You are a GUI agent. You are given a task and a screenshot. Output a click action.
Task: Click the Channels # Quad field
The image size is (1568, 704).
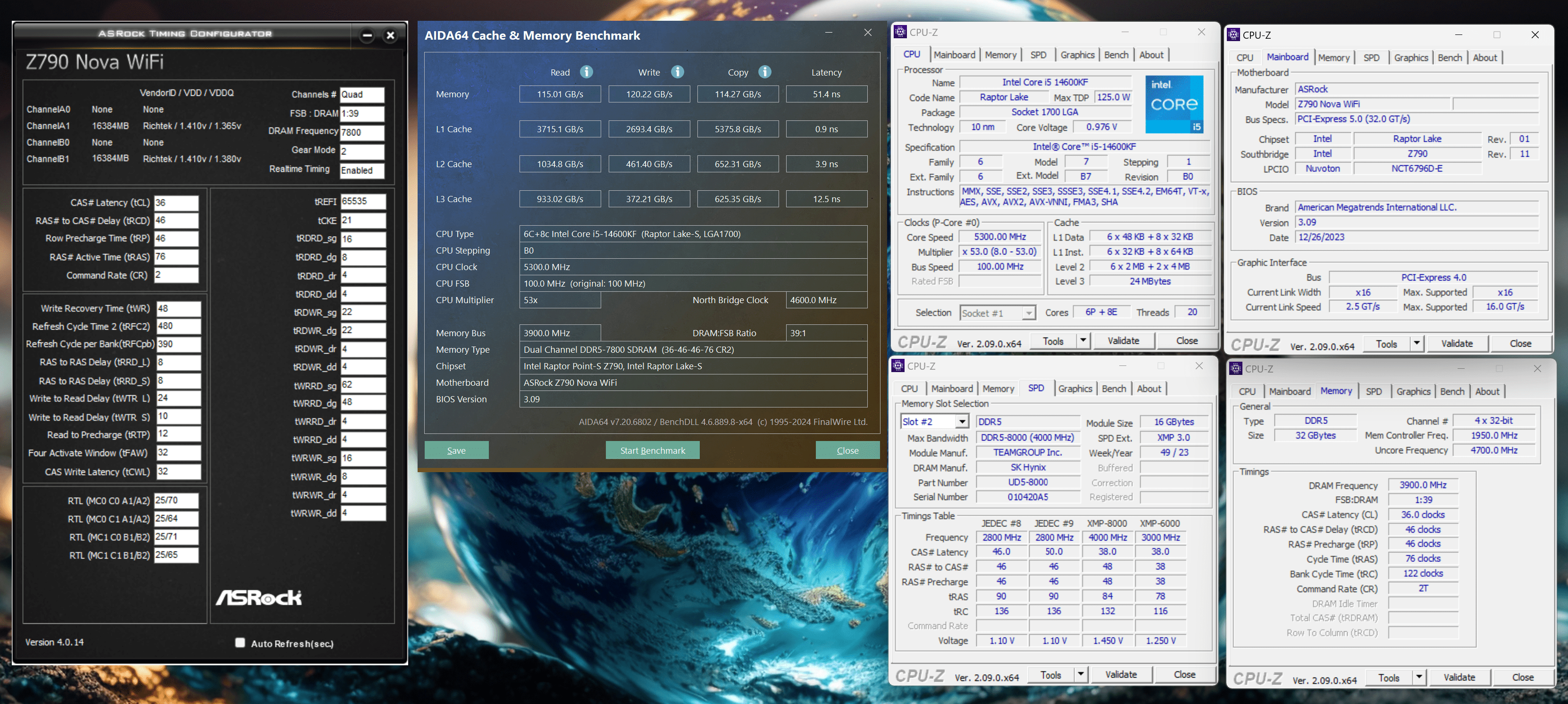pyautogui.click(x=362, y=94)
